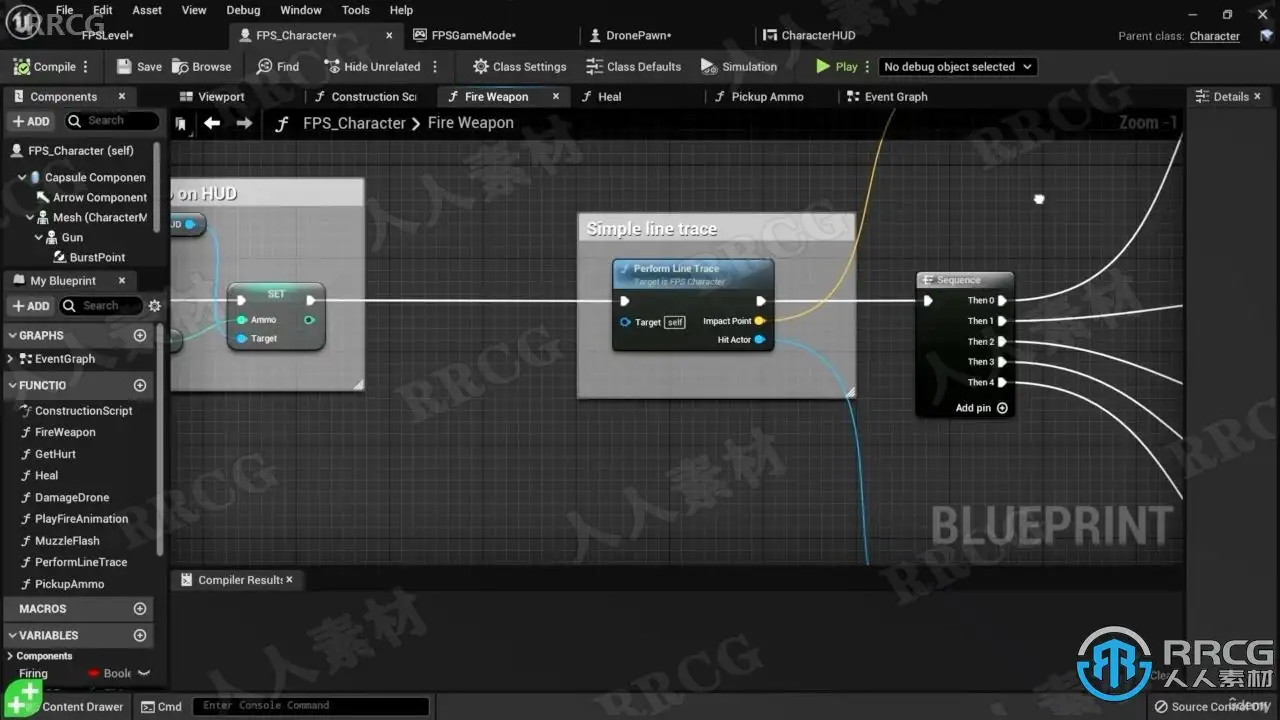Open the Debug menu
Image resolution: width=1280 pixels, height=720 pixels.
click(243, 10)
